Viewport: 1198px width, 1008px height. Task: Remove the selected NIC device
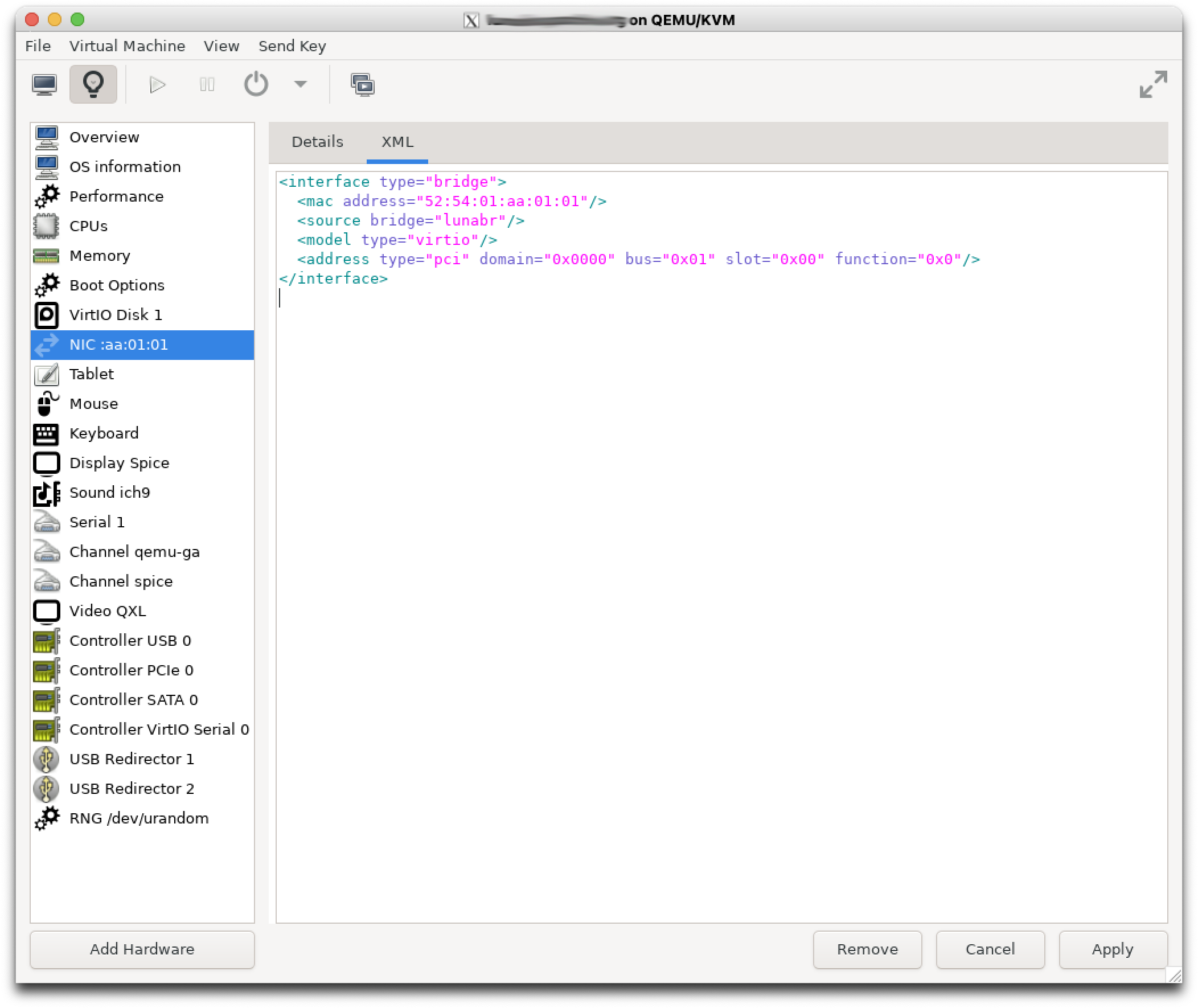coord(868,950)
